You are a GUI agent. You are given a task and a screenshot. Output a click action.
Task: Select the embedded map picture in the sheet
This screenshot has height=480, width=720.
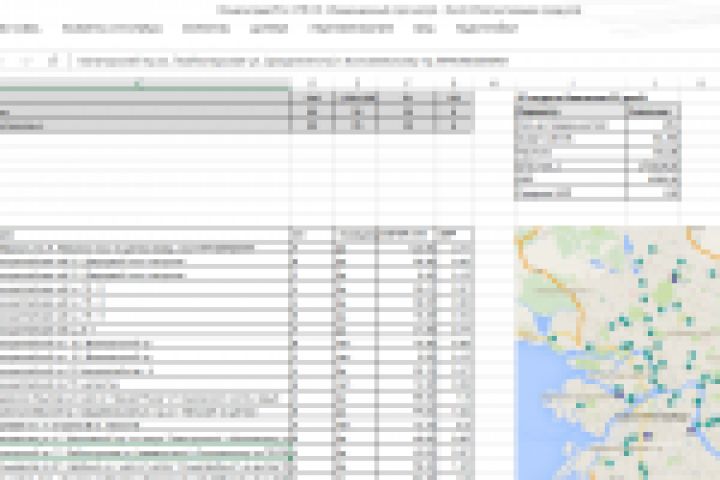point(617,353)
